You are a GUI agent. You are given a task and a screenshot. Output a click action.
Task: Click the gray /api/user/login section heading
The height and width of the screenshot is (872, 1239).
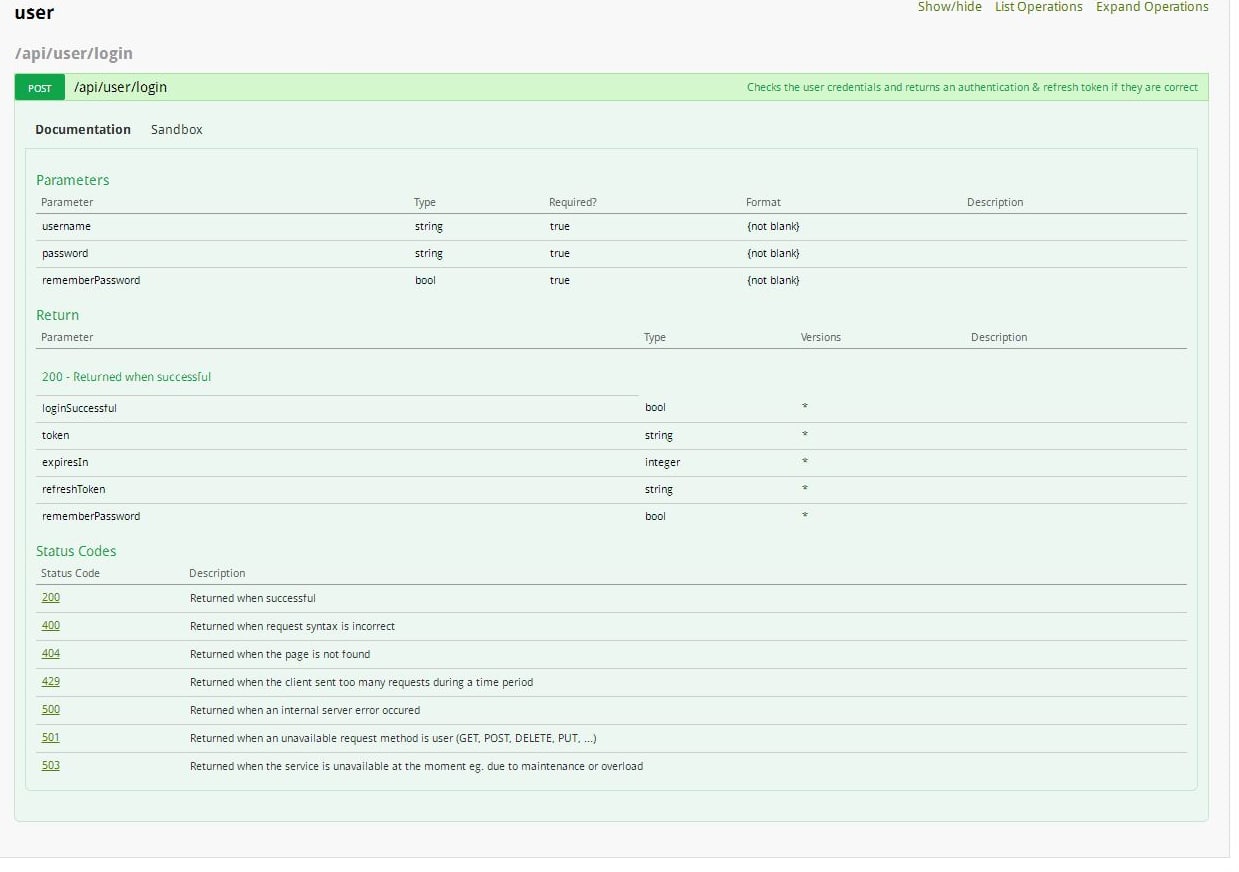(74, 53)
